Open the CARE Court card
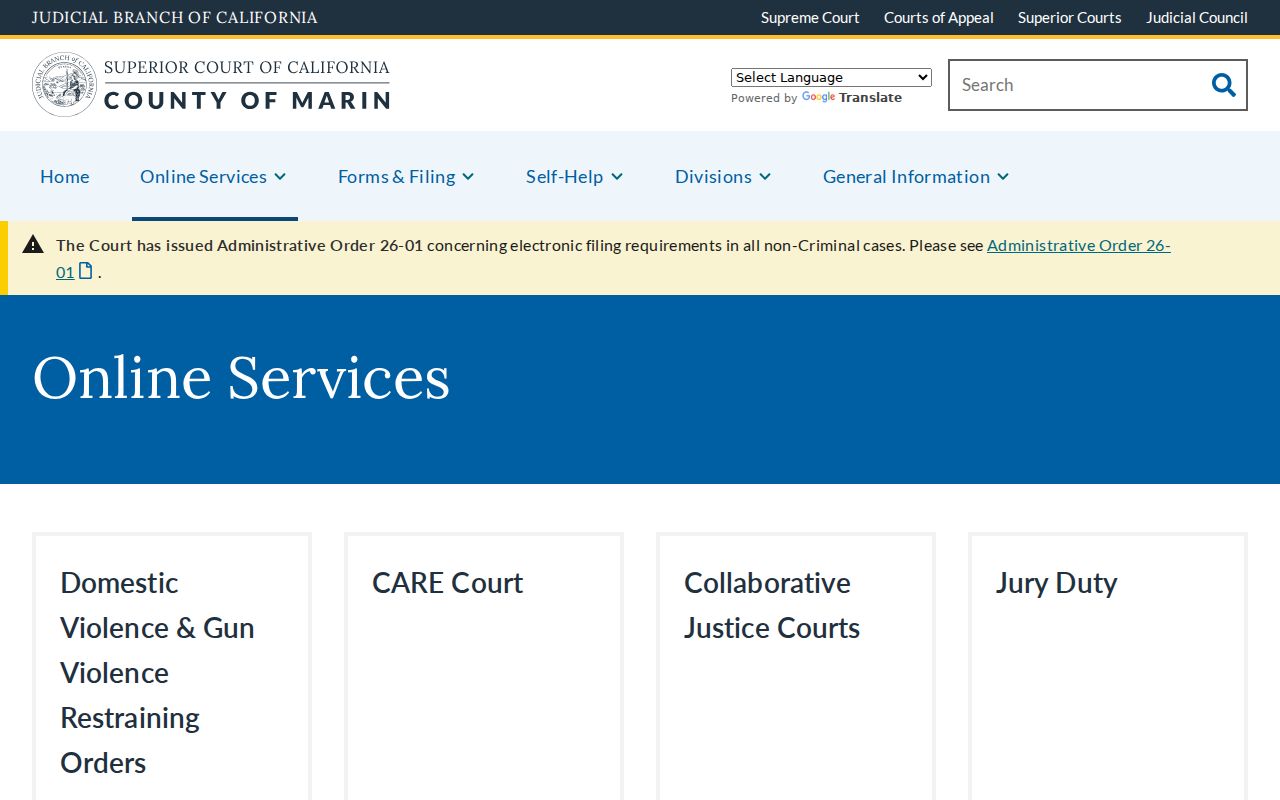Image resolution: width=1280 pixels, height=800 pixels. tap(484, 667)
